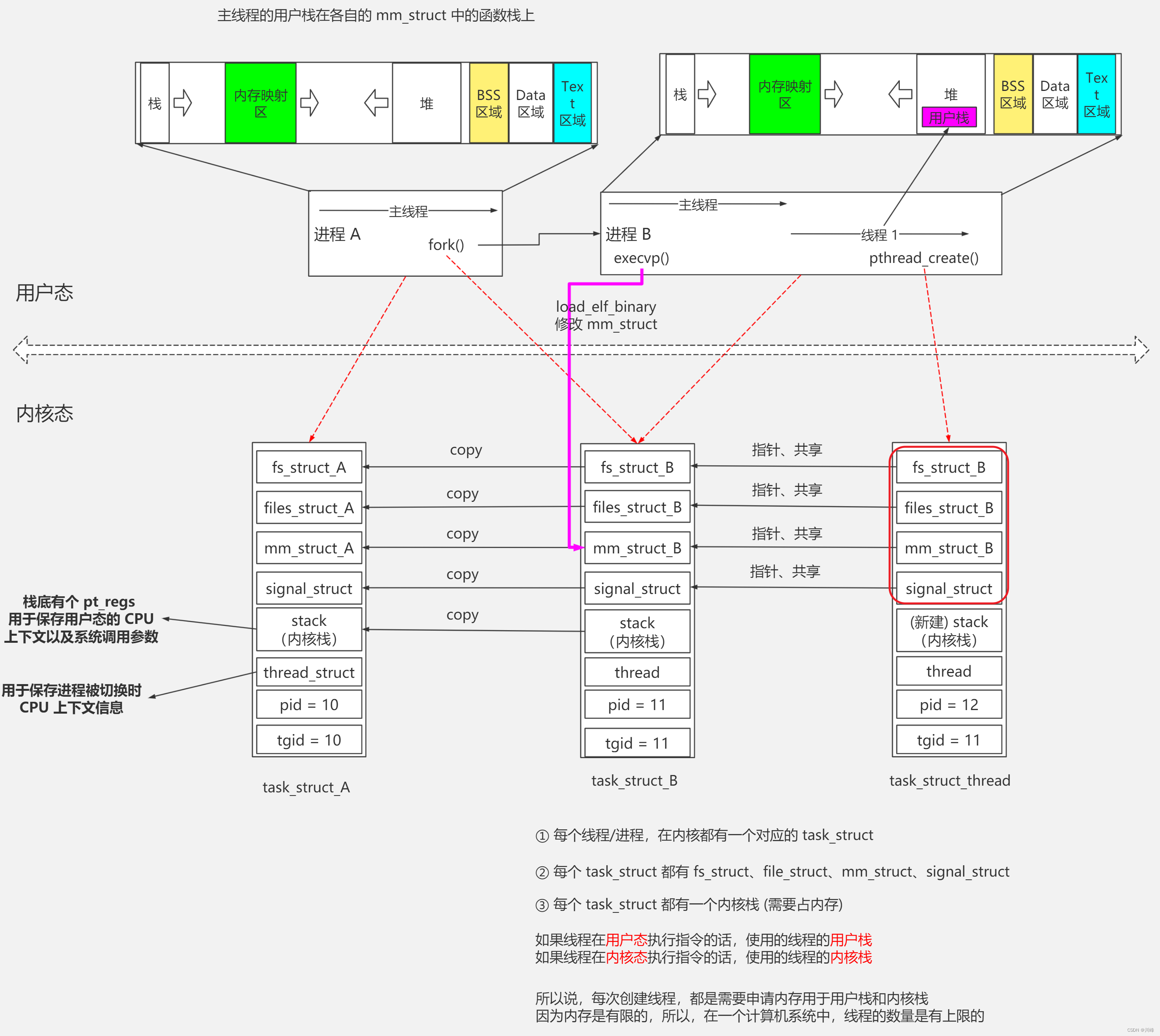Click the red 内核栈 text in the notes
The width and height of the screenshot is (1160, 1036).
click(851, 957)
